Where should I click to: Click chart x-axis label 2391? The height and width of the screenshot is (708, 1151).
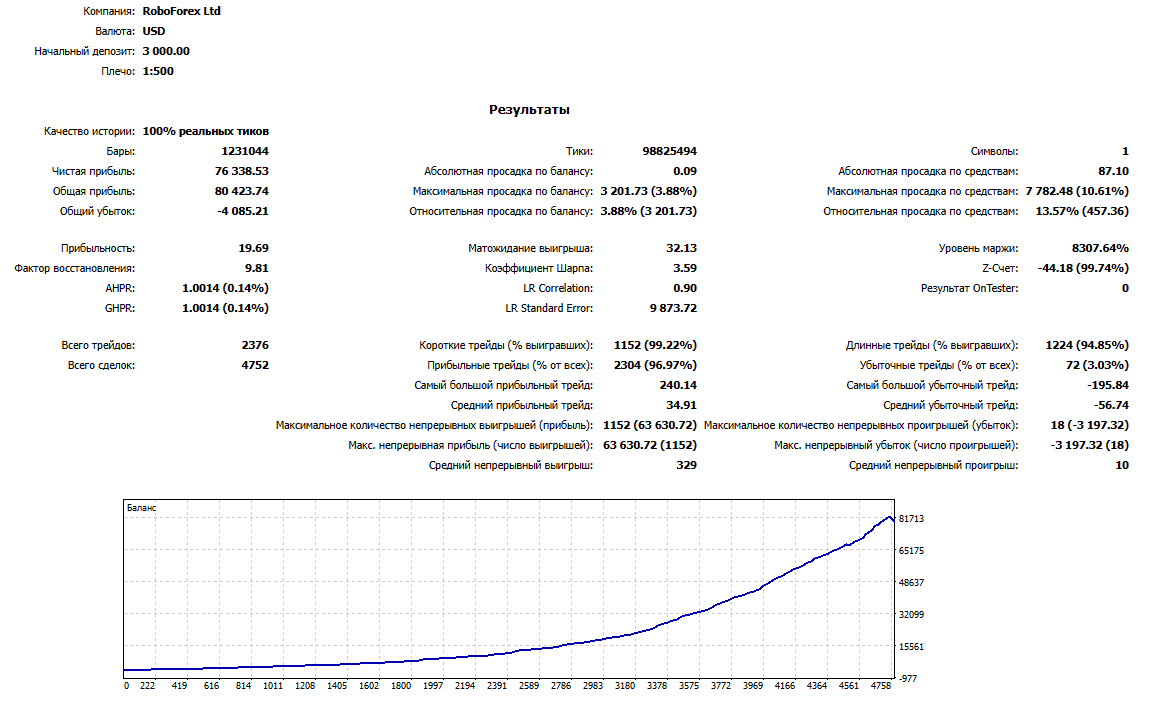point(497,686)
